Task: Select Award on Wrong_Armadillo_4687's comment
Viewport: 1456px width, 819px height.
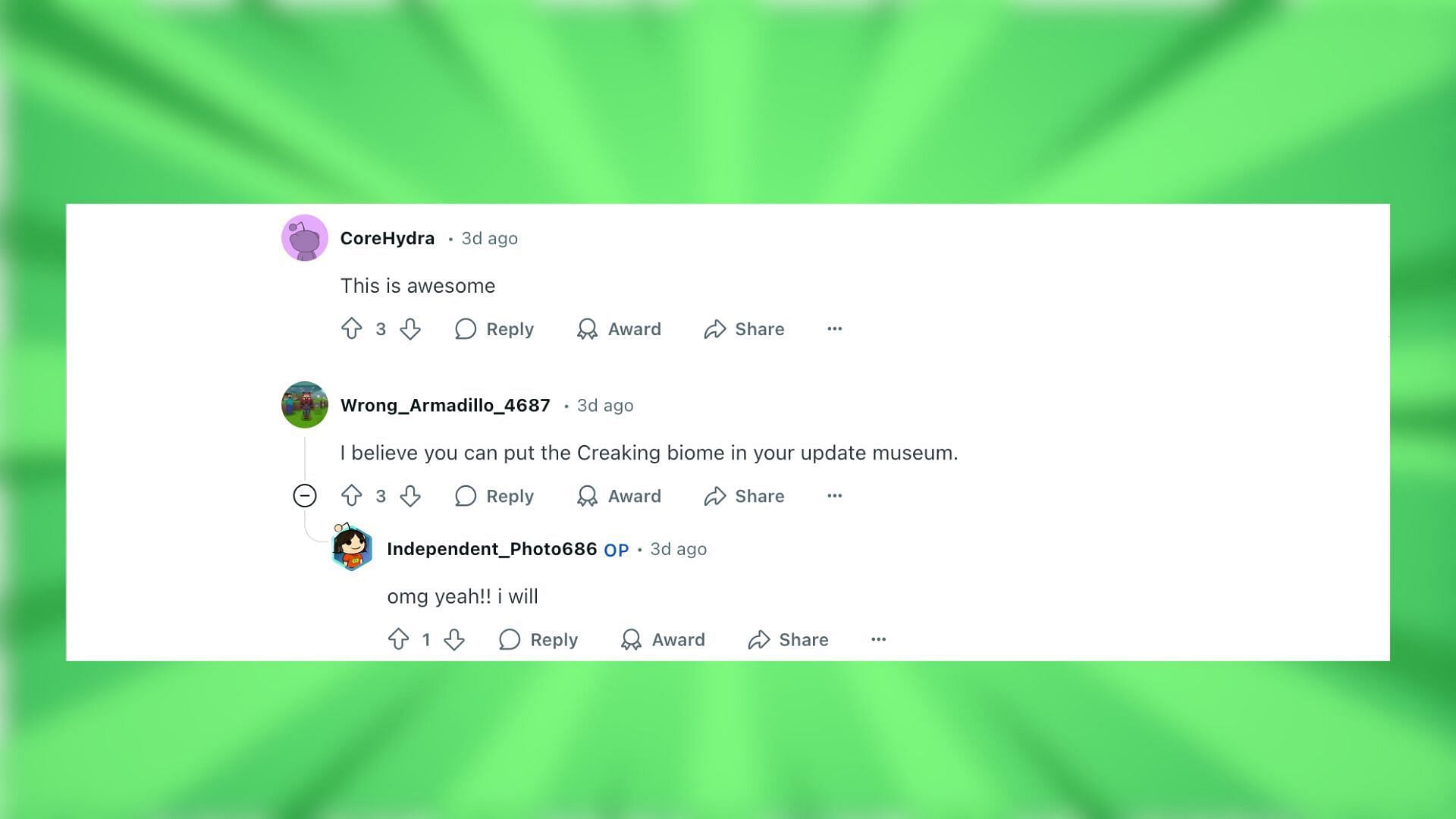Action: click(x=618, y=495)
